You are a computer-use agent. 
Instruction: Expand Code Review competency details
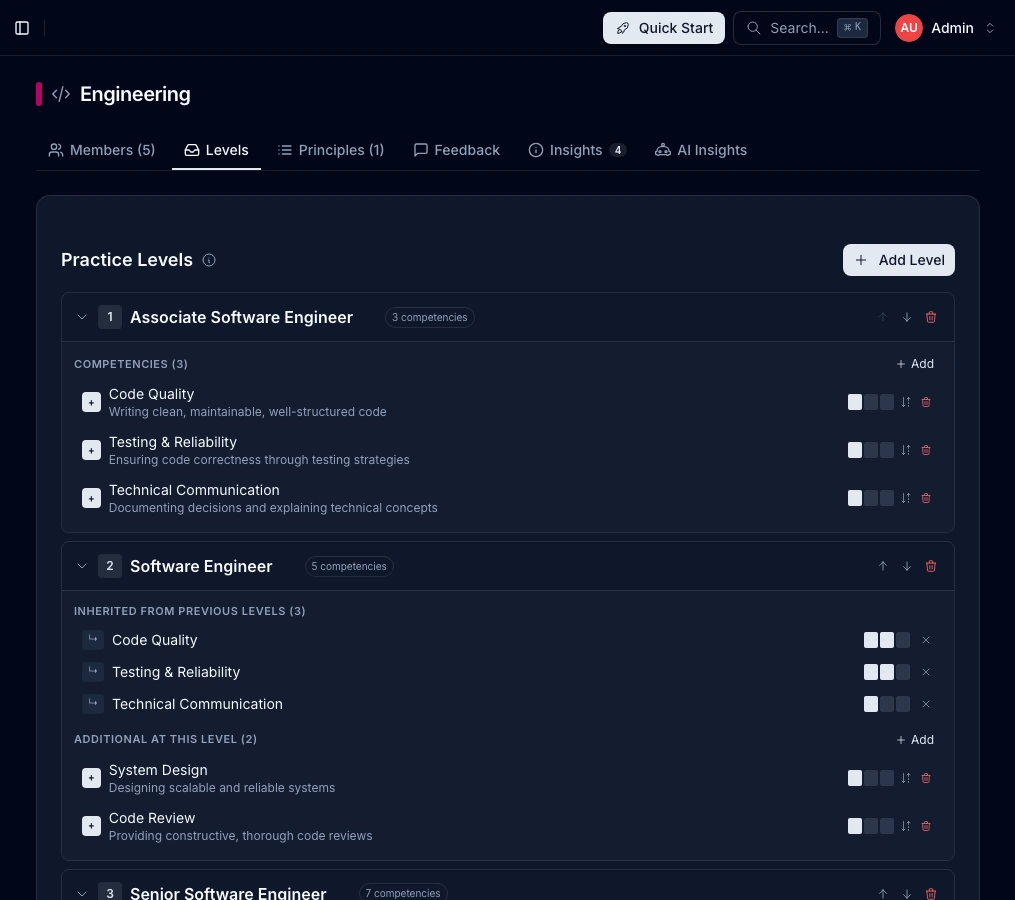[91, 826]
